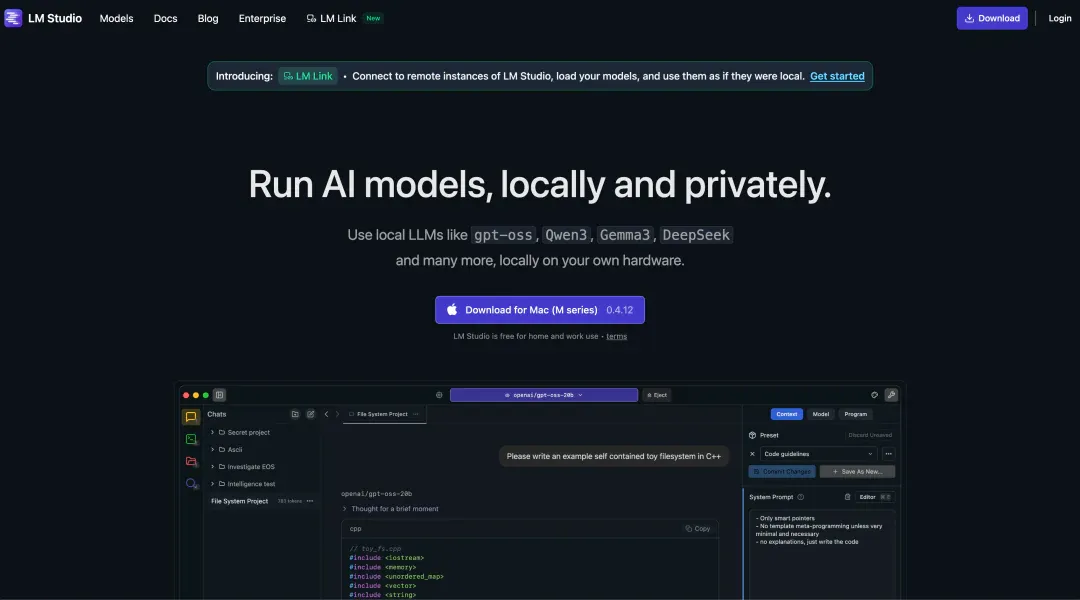Select the green Developer terminal icon
The image size is (1080, 600).
(191, 439)
